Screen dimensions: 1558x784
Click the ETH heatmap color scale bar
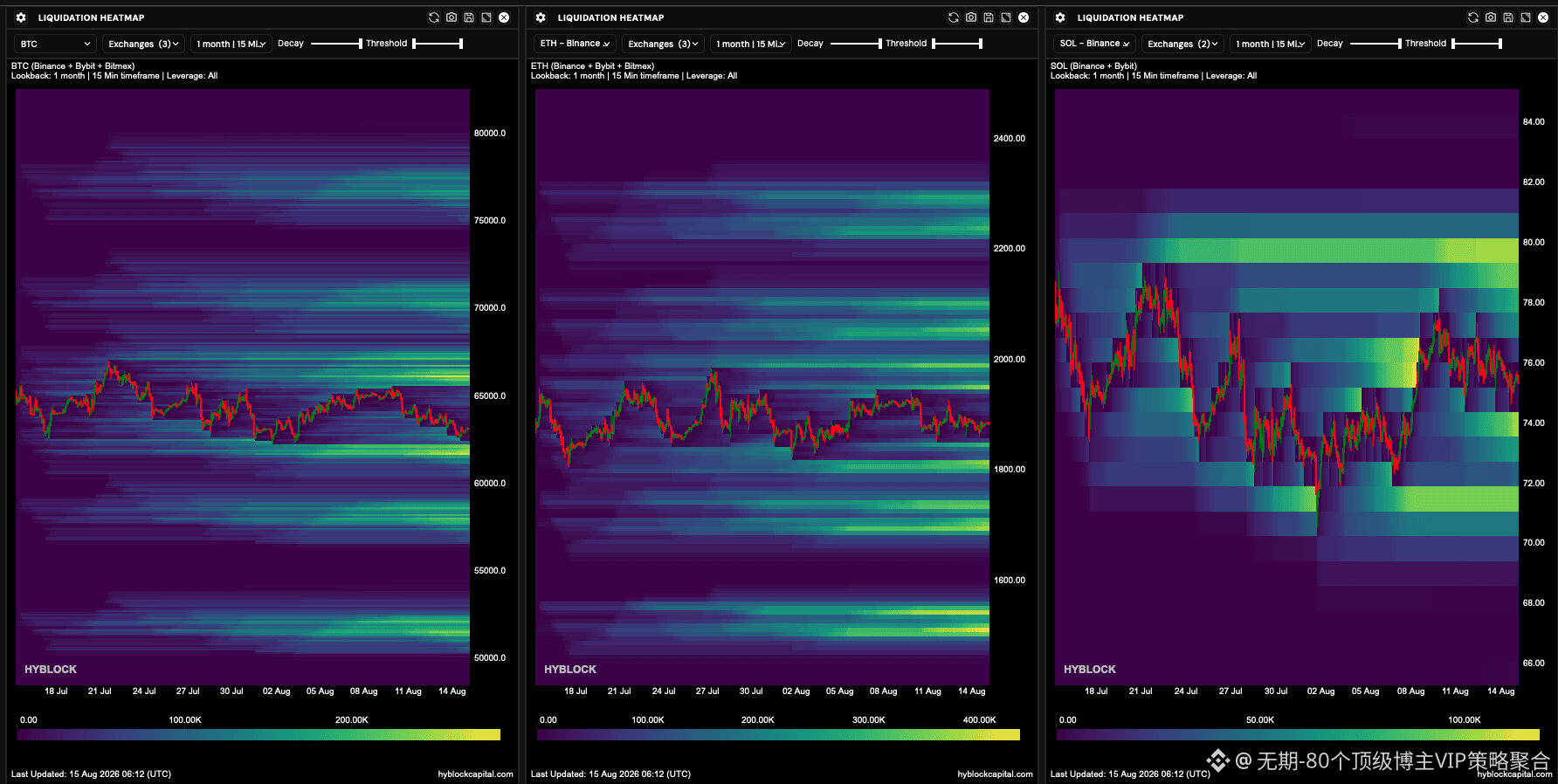778,735
